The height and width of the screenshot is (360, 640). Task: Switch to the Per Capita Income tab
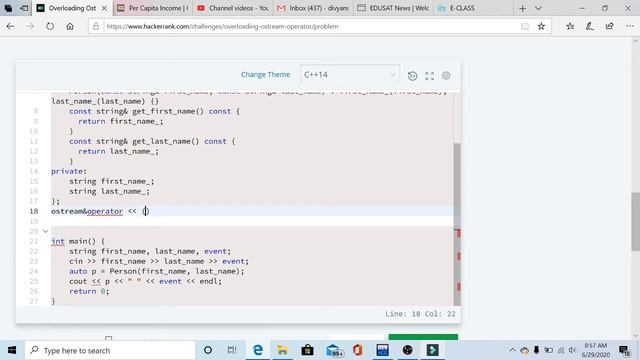(152, 8)
